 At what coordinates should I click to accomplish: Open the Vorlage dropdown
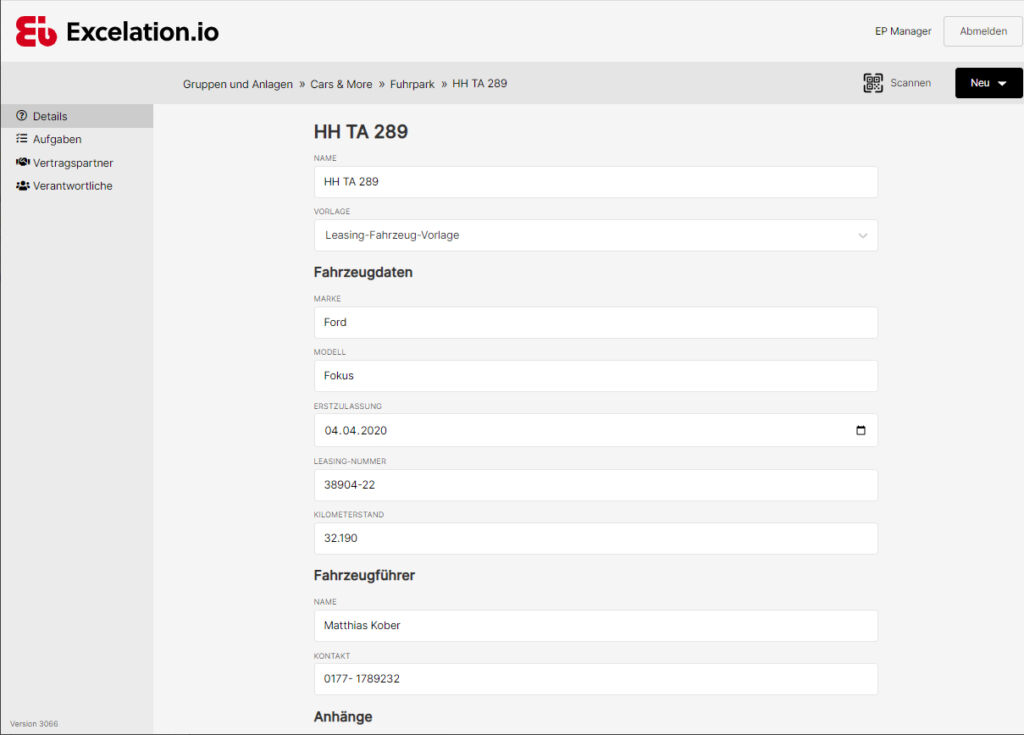[x=596, y=235]
